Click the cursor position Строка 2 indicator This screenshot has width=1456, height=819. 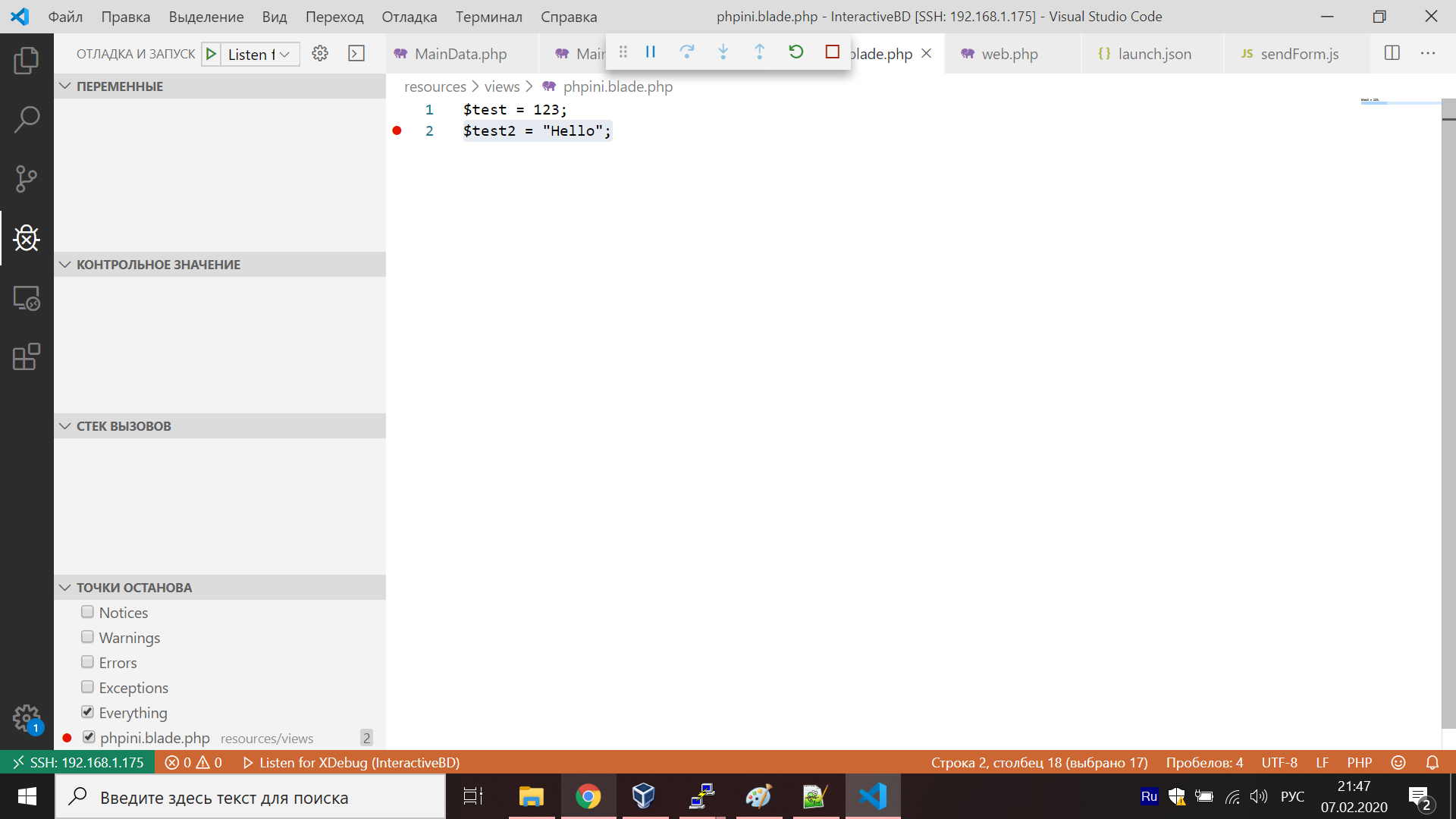pyautogui.click(x=1040, y=763)
